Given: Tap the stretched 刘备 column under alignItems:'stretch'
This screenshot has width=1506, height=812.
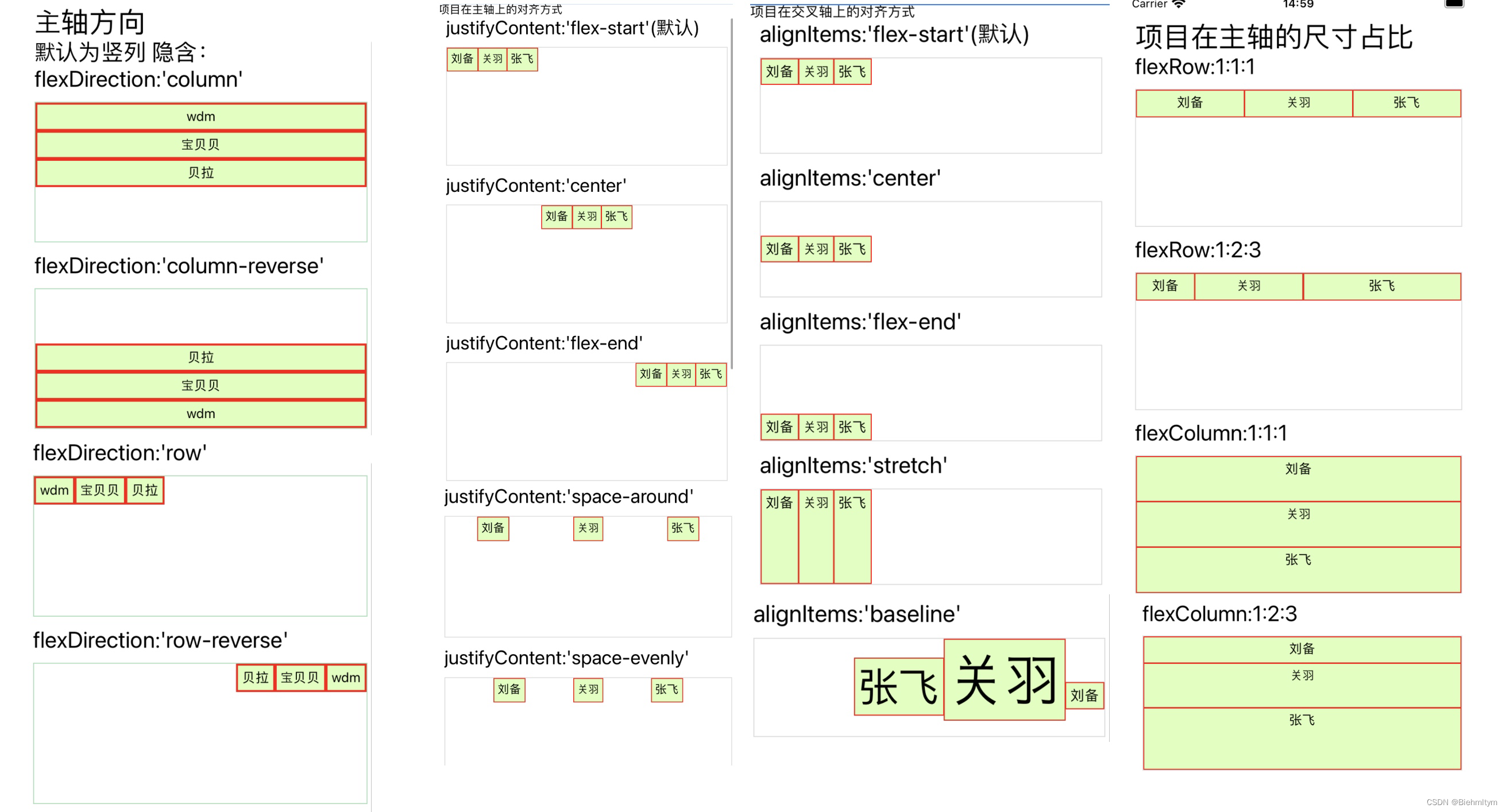Looking at the screenshot, I should pyautogui.click(x=779, y=537).
